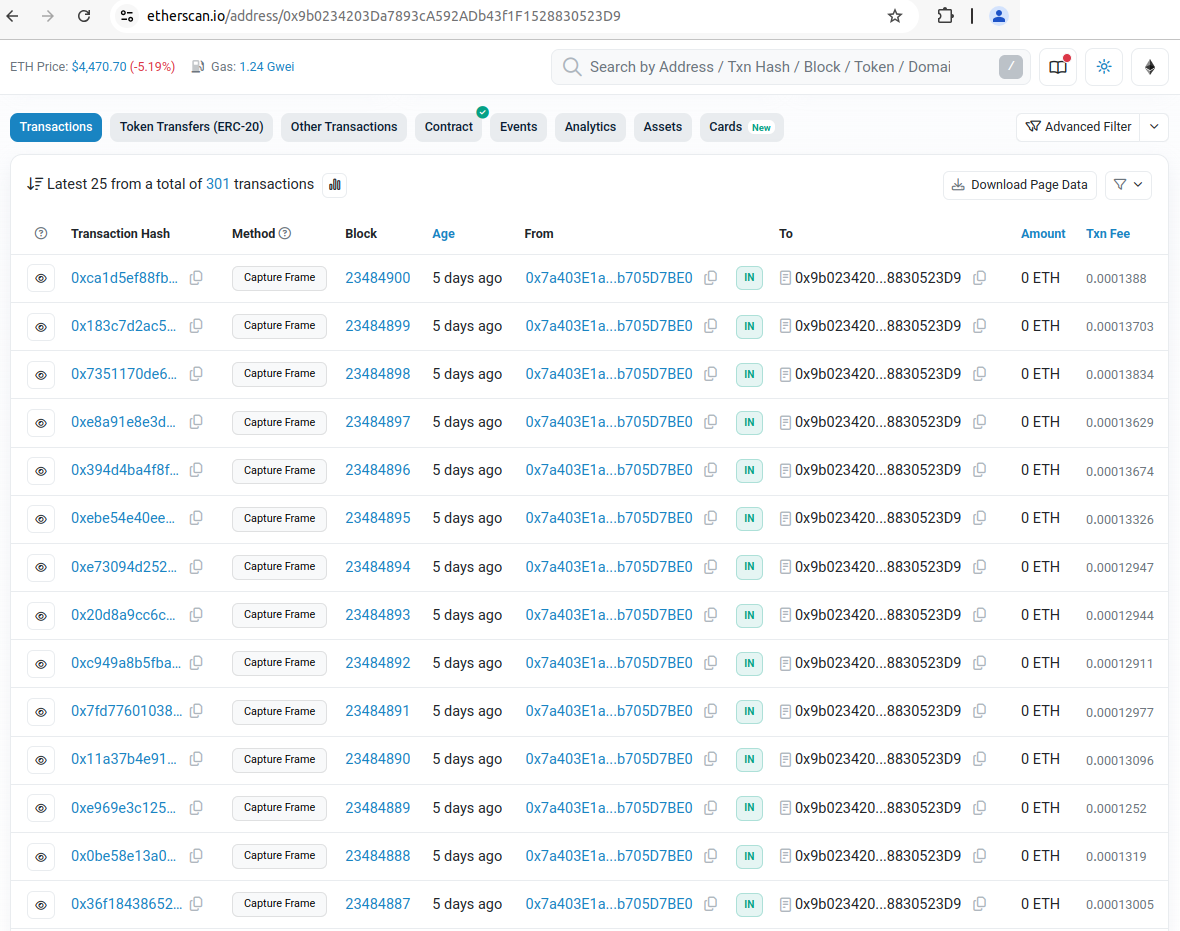Click Method column help question icon
Screen dimensions: 1180x931
coord(285,233)
